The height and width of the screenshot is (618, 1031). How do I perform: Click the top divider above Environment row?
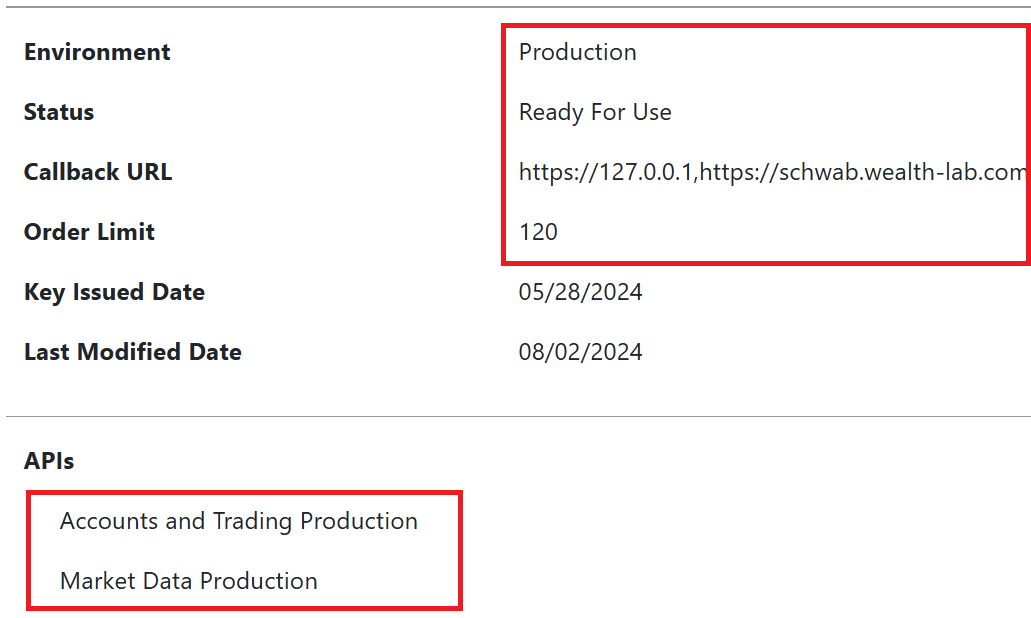pos(518,7)
